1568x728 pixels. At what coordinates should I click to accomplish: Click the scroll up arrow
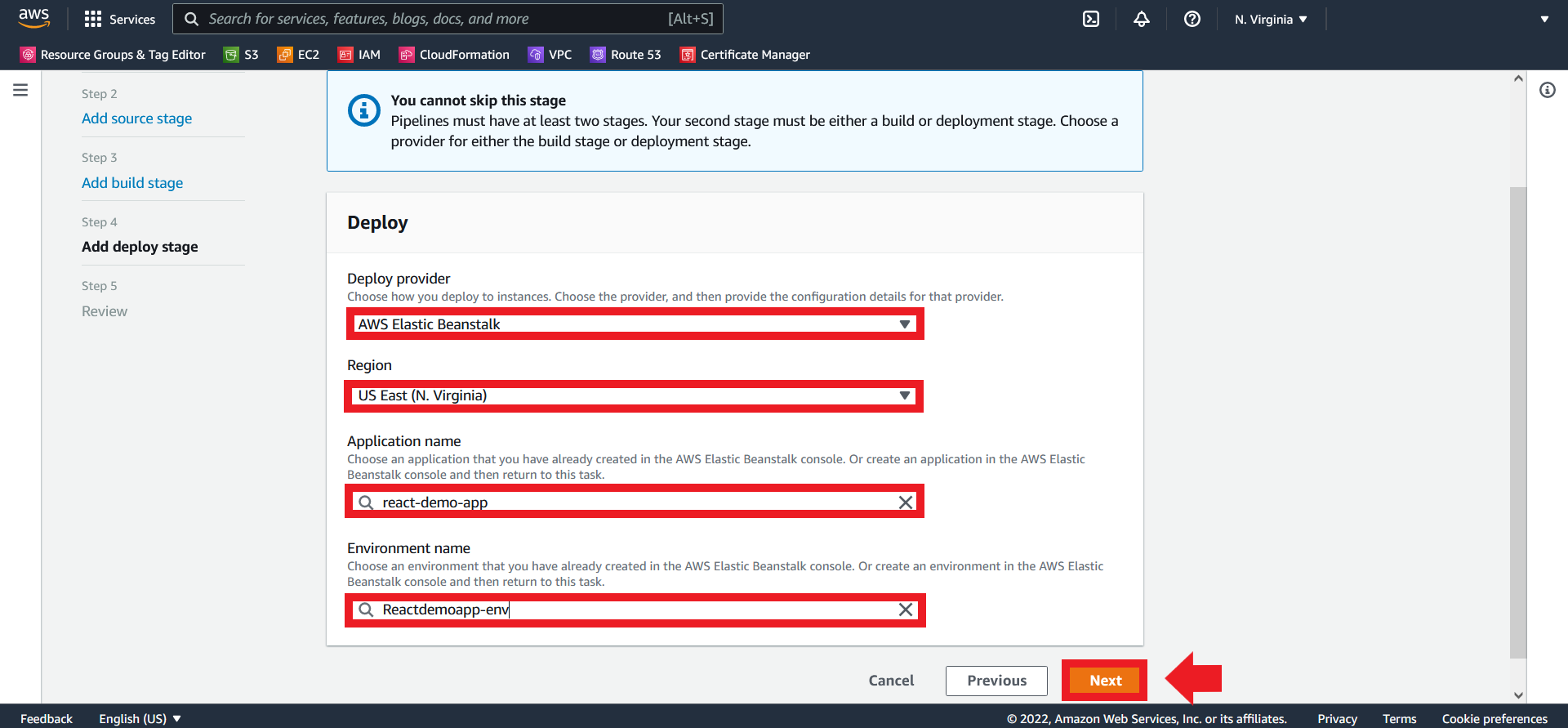pos(1518,78)
